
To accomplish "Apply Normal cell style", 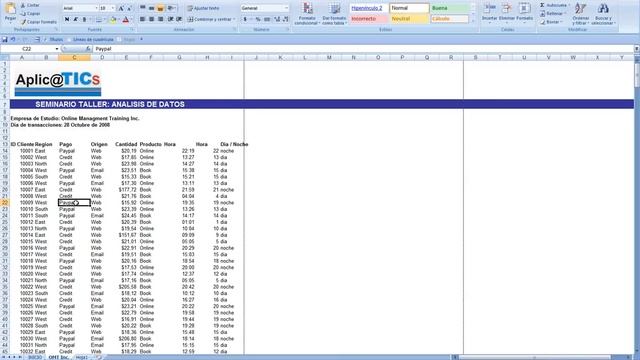I will [409, 8].
